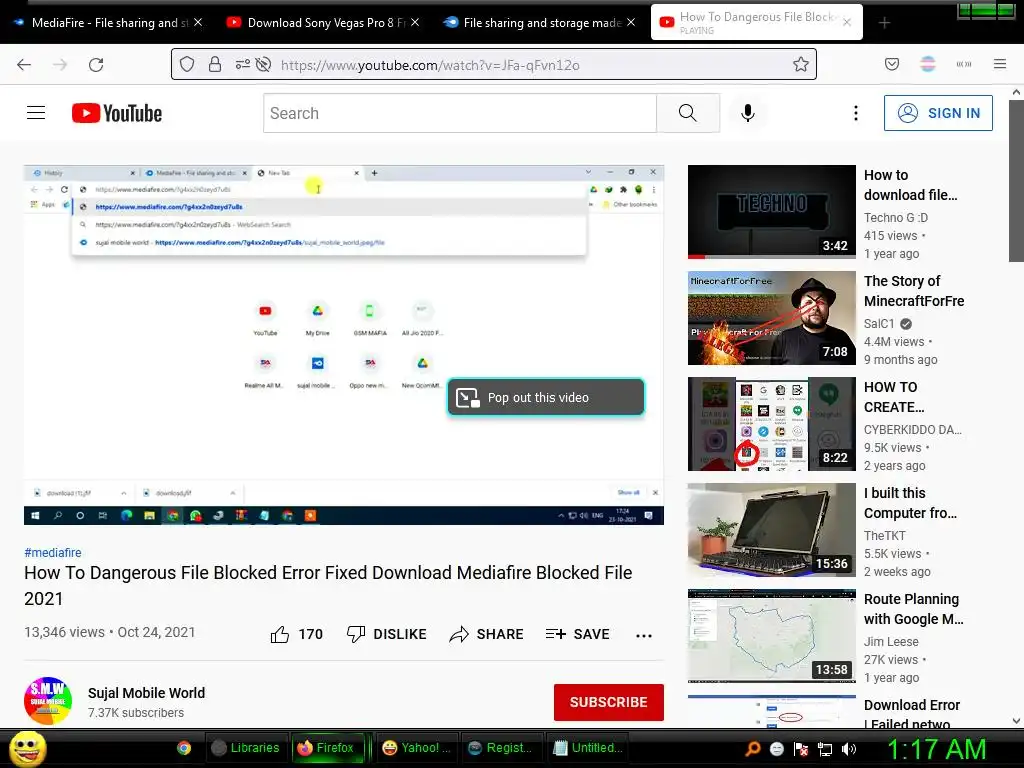Open the HOW TO CREATE video thumbnail
Screen dimensions: 1024x768
pyautogui.click(x=771, y=424)
